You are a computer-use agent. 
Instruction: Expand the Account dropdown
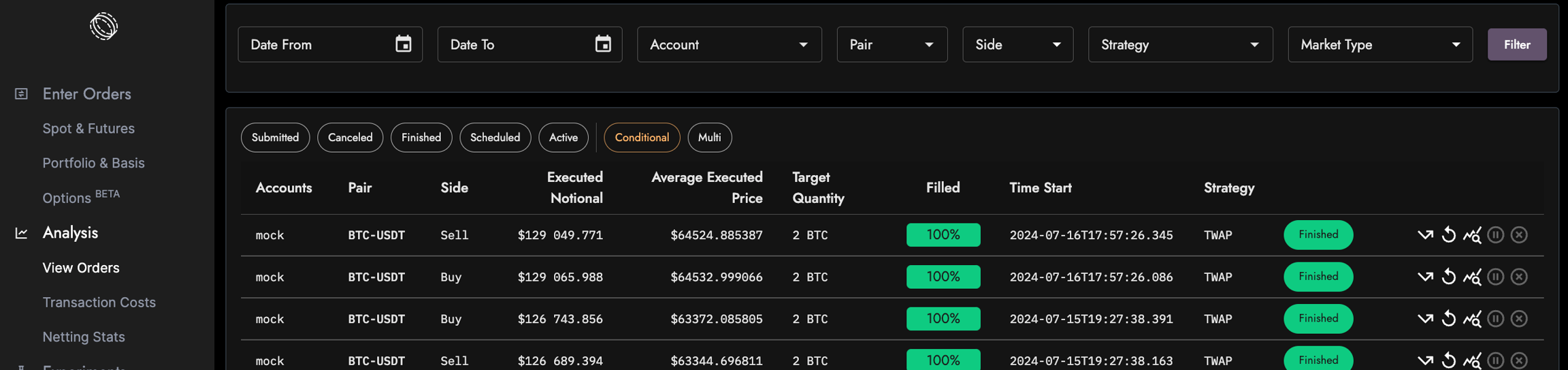point(729,45)
